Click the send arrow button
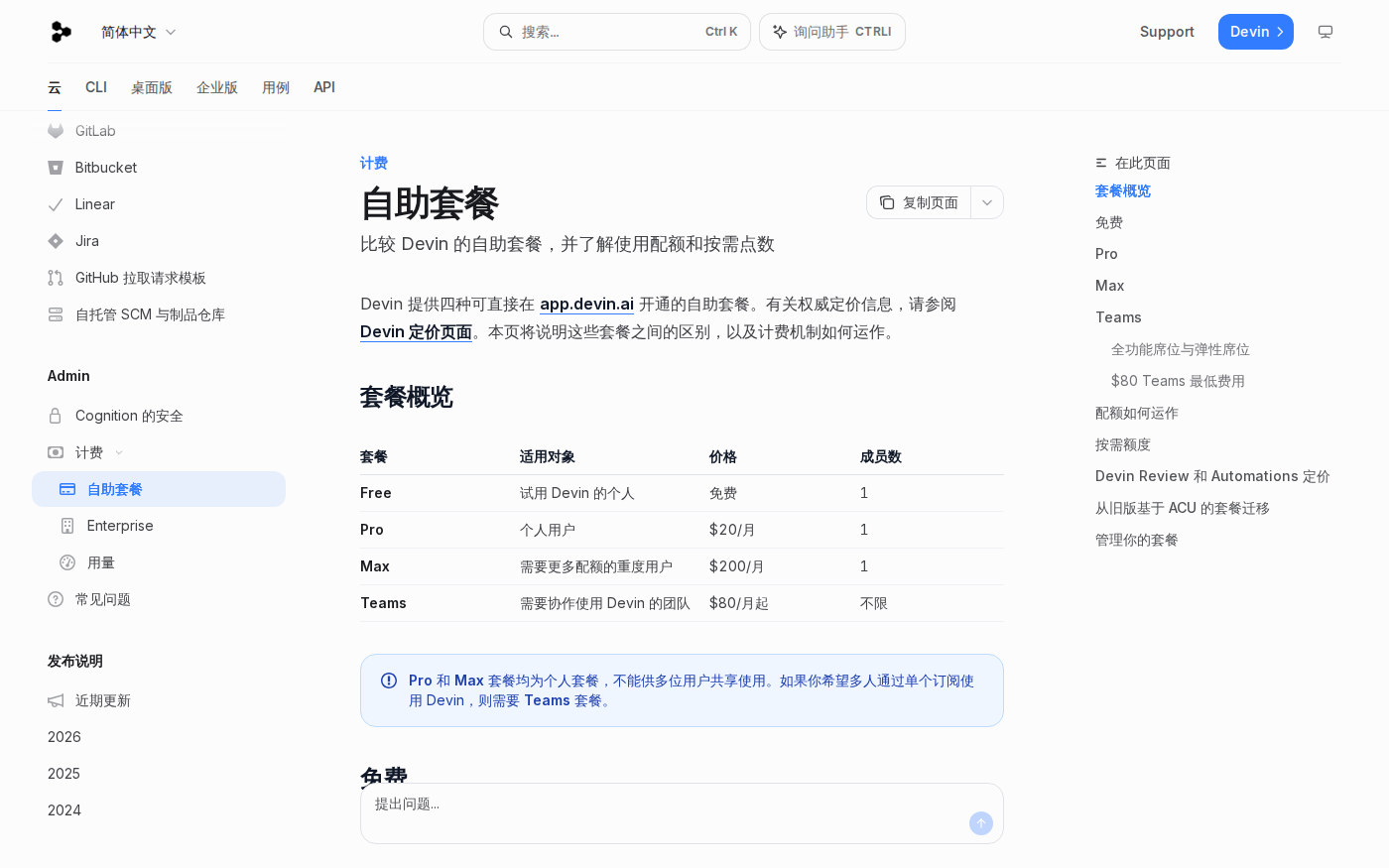The width and height of the screenshot is (1389, 868). coord(981,823)
